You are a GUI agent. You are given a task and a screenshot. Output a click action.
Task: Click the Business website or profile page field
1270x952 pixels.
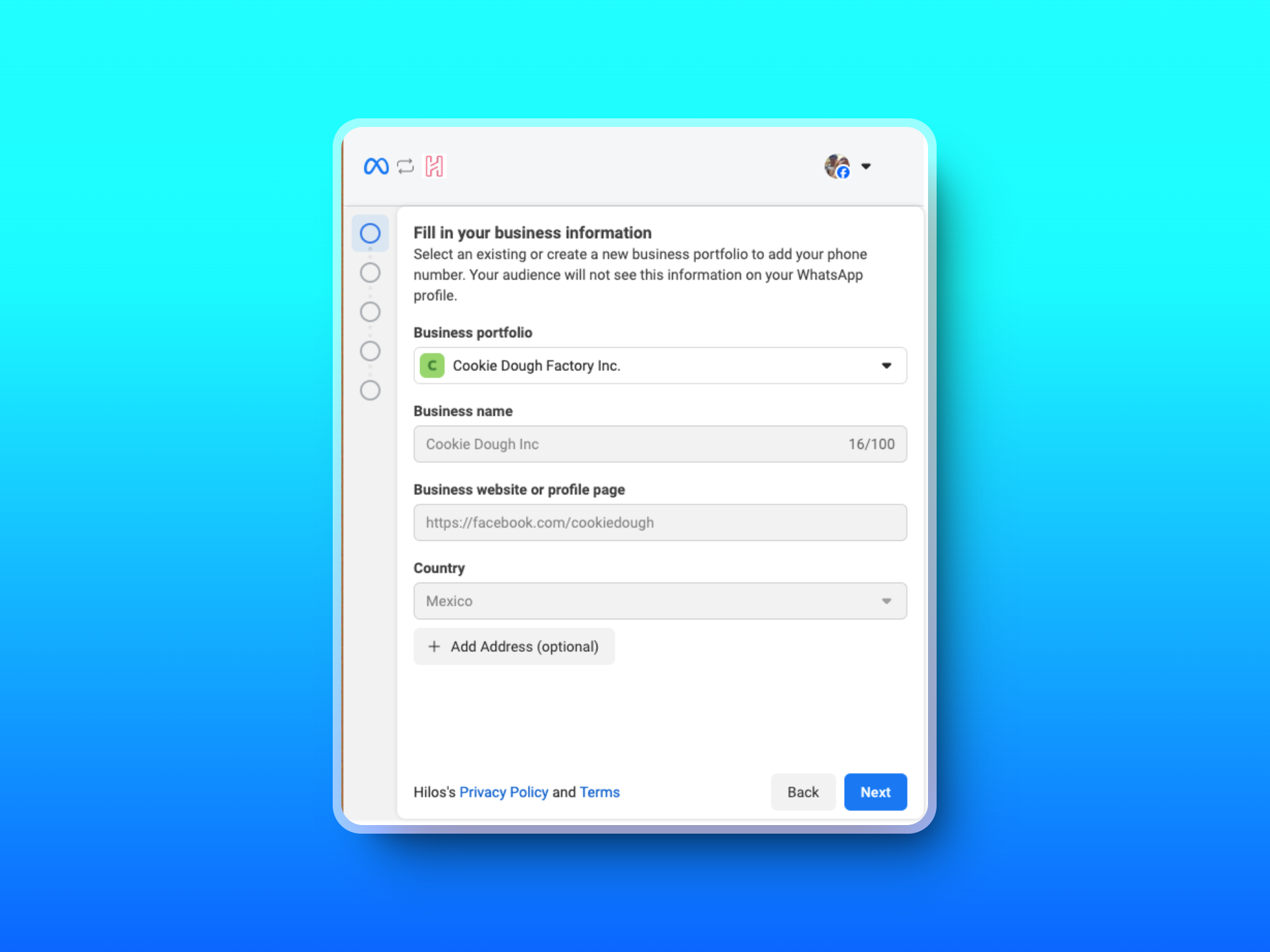coord(659,523)
